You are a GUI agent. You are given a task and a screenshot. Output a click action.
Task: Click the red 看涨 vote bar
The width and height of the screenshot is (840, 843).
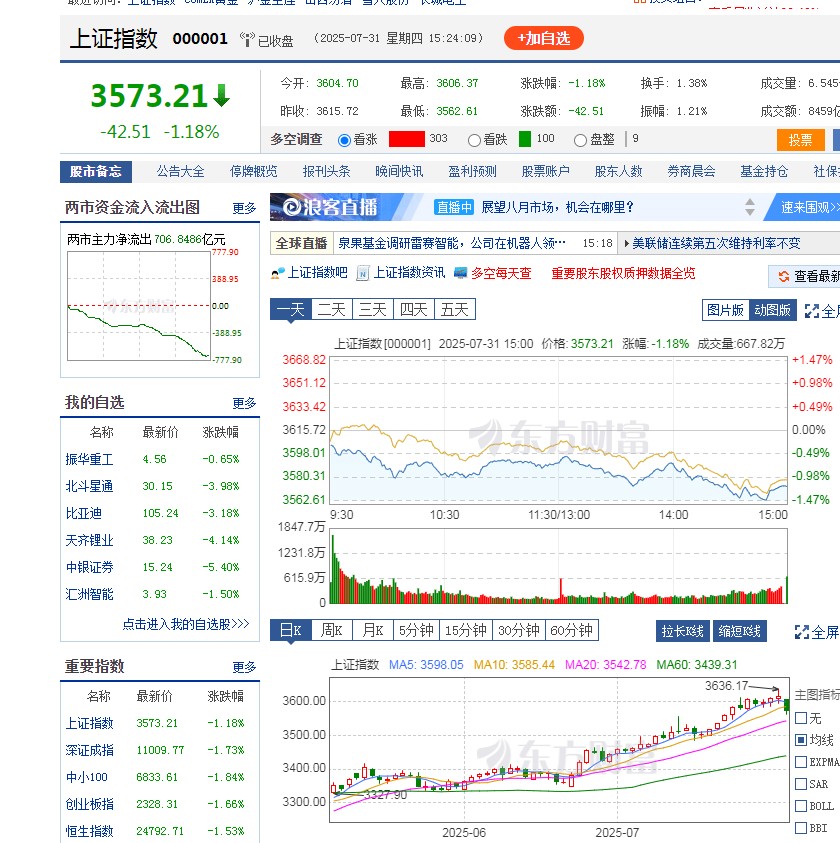tap(408, 140)
